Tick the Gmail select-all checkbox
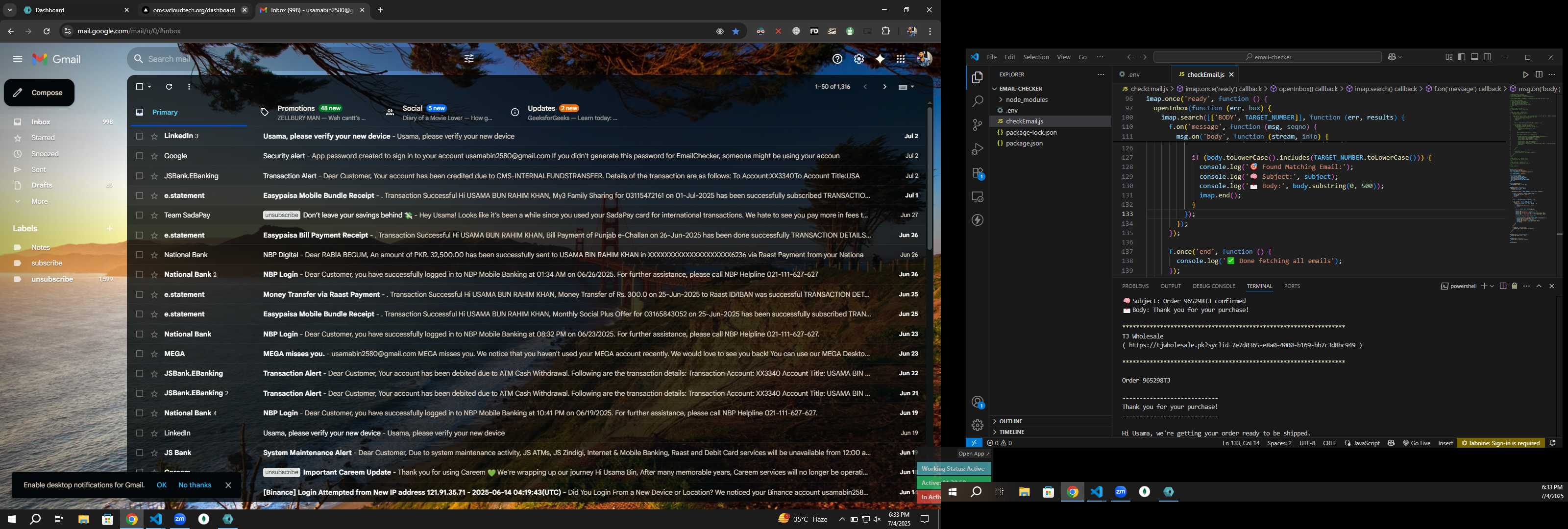The image size is (1568, 529). tap(139, 87)
